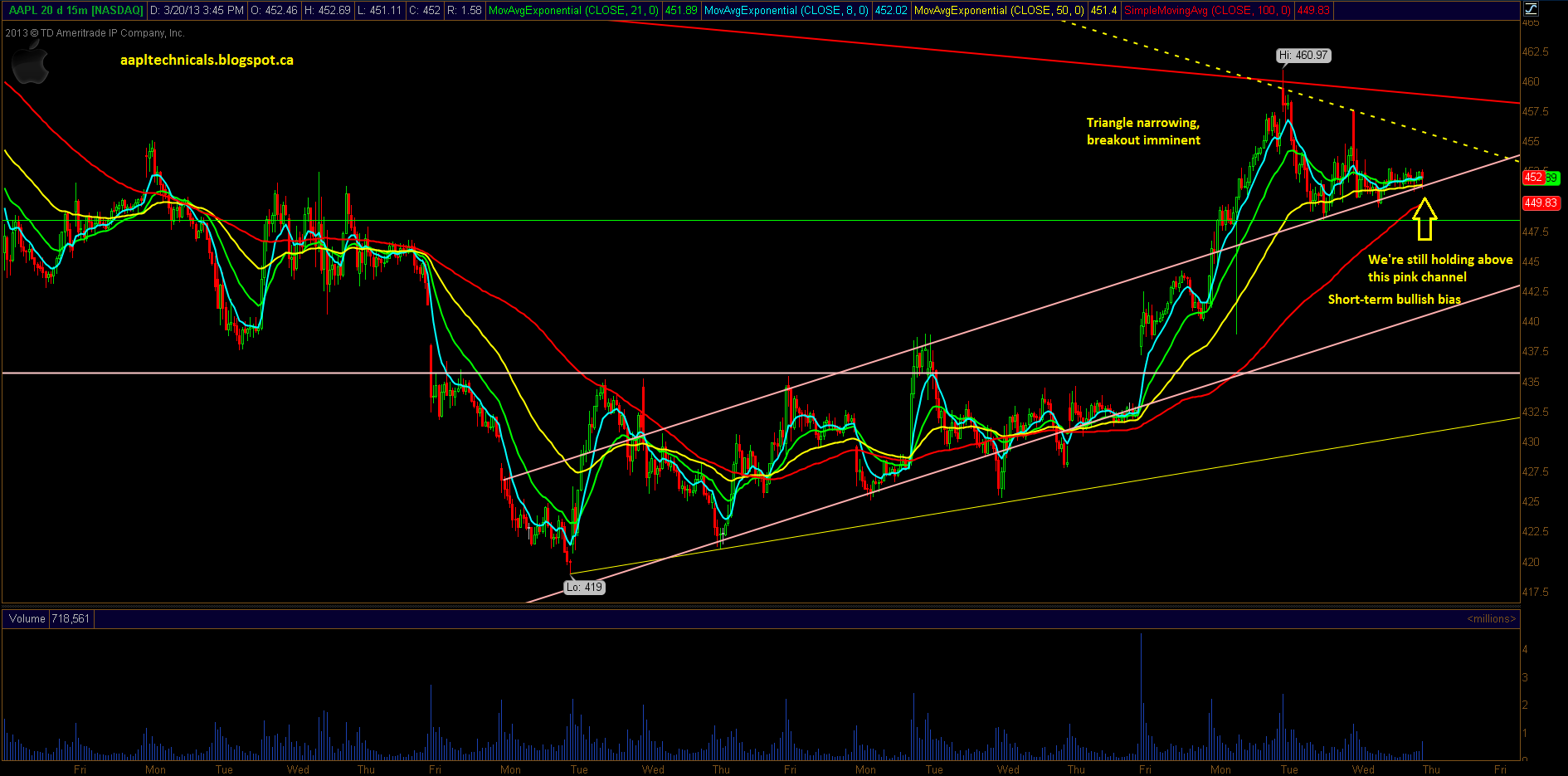Click the Volume label in lower panel
The image size is (1568, 776).
(x=27, y=618)
